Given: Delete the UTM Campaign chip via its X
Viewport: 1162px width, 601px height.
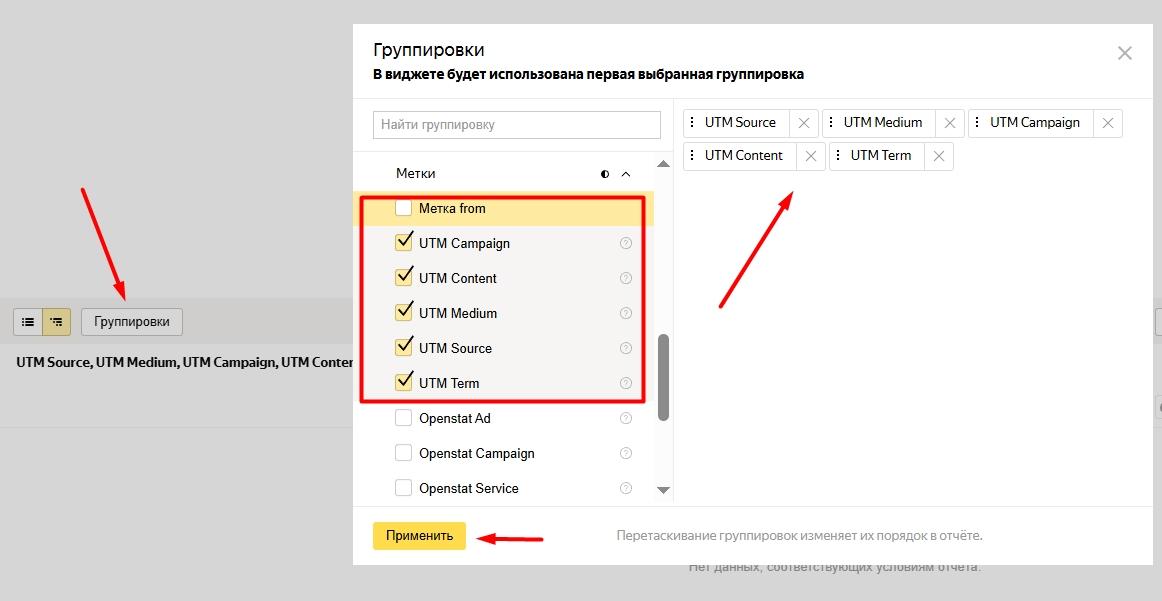Looking at the screenshot, I should (1107, 123).
